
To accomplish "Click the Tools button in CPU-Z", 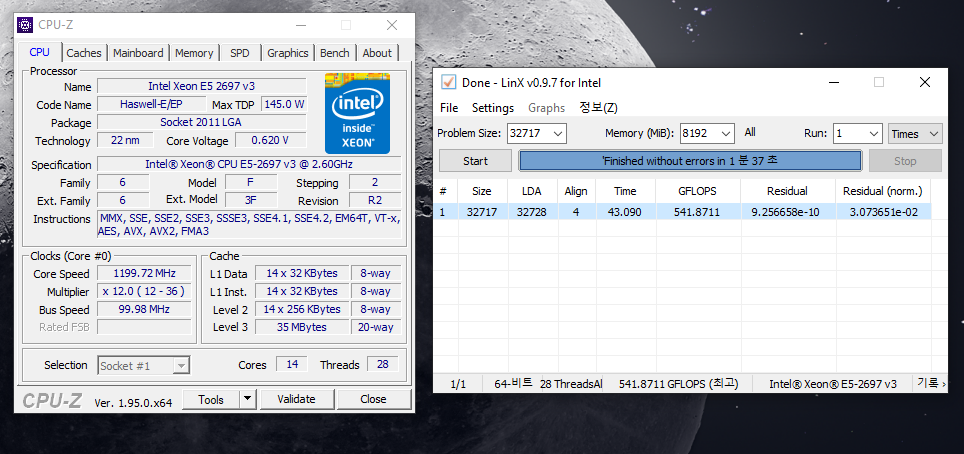I will point(211,399).
